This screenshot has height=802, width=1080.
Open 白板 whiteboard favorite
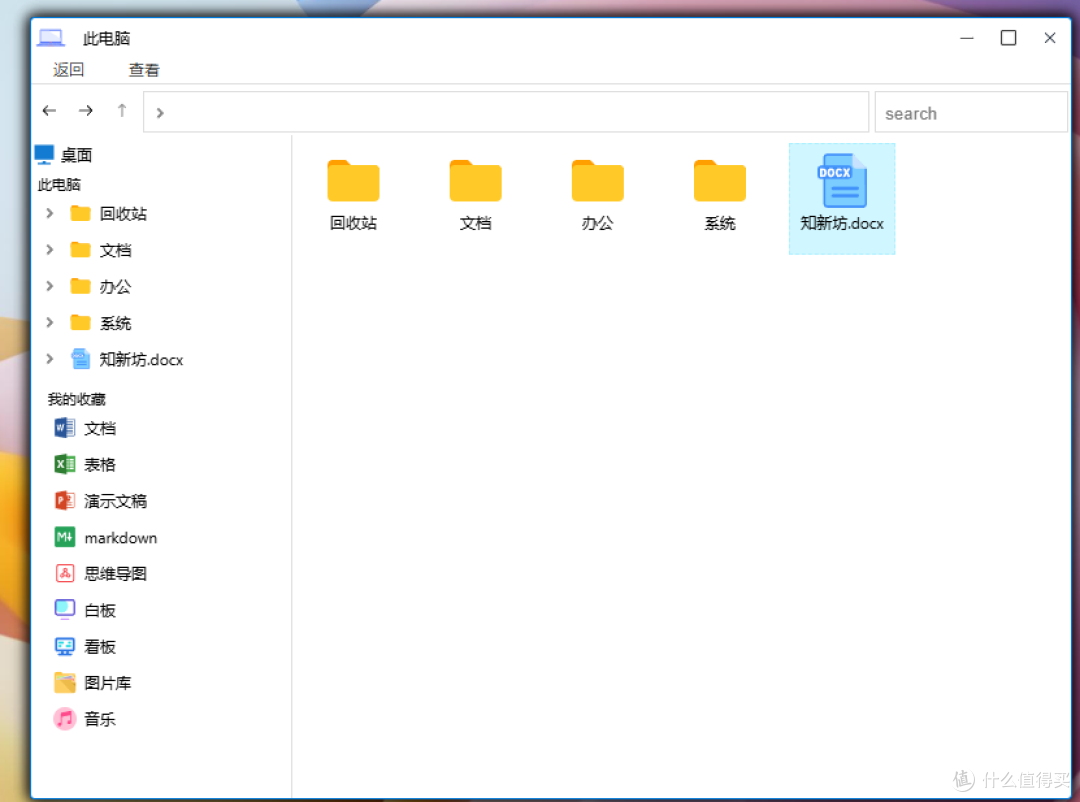point(85,610)
